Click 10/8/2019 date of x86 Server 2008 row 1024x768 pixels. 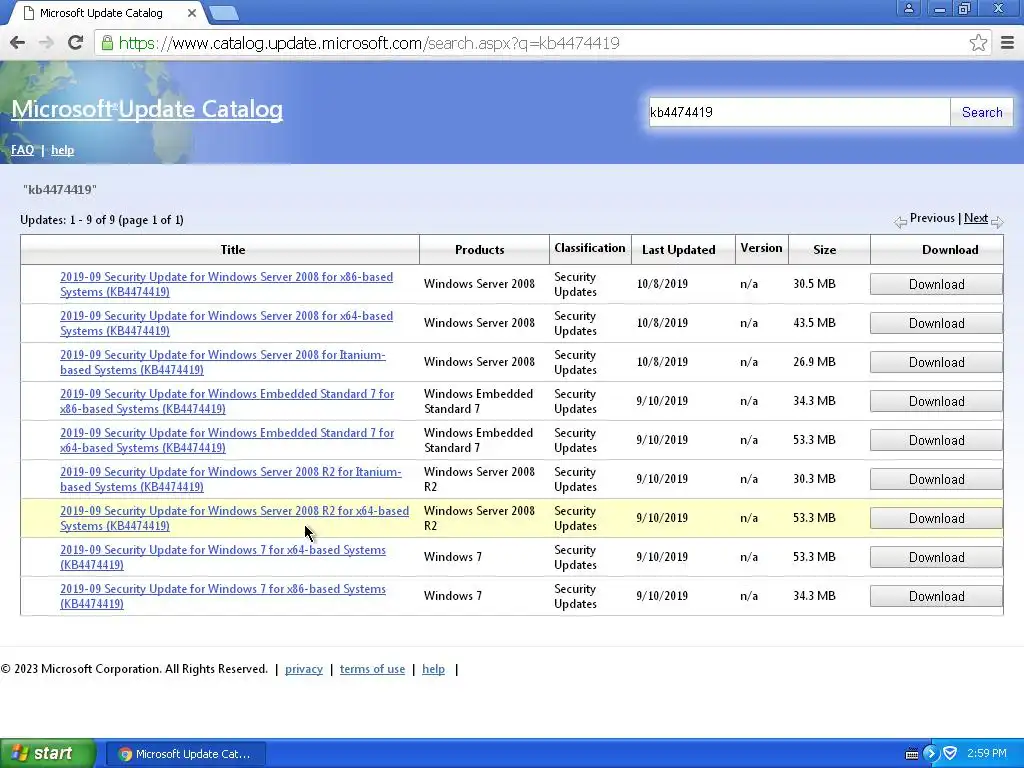tap(662, 284)
